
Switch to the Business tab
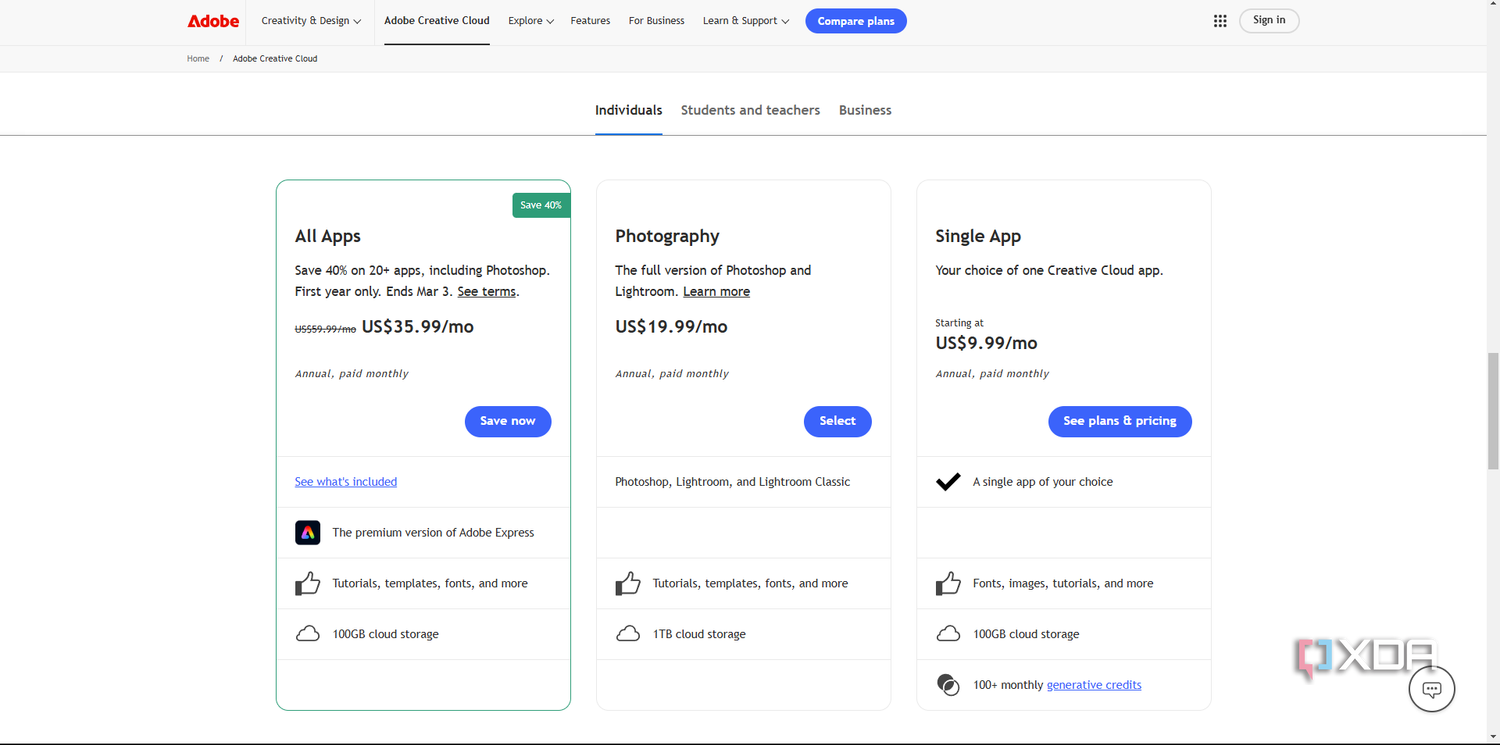tap(865, 110)
